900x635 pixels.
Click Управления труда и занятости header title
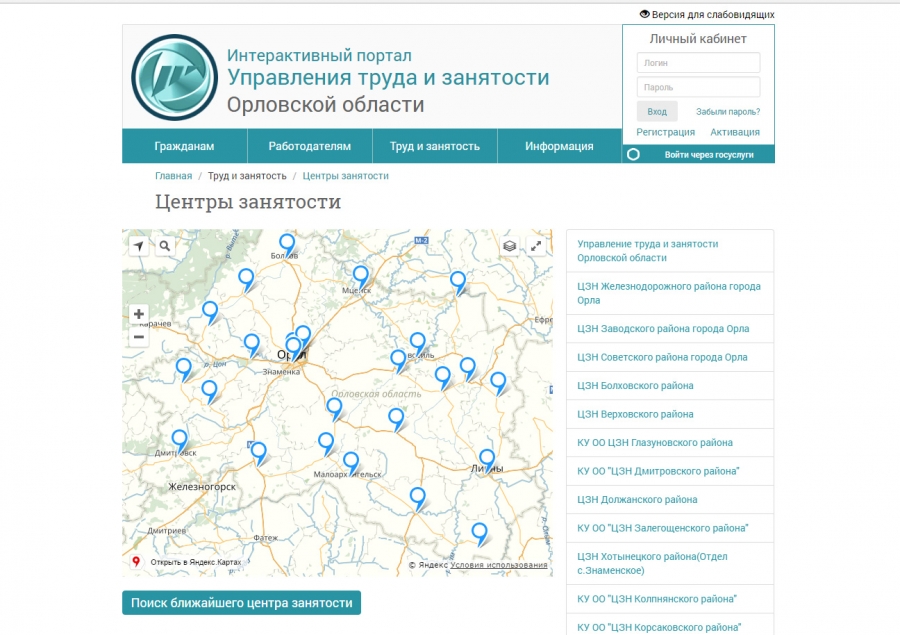coord(389,78)
